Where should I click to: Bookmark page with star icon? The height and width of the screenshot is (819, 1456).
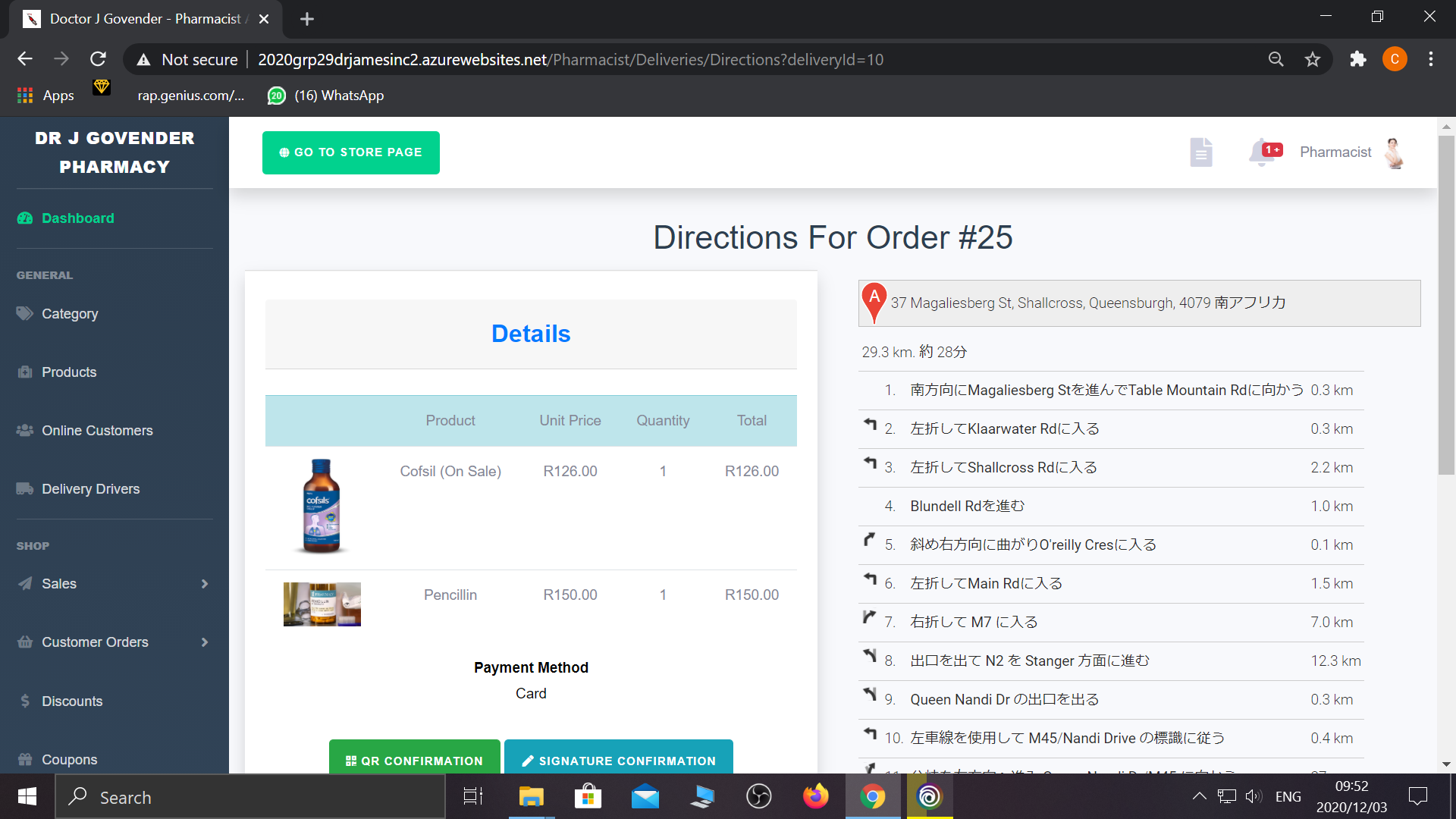[1313, 59]
